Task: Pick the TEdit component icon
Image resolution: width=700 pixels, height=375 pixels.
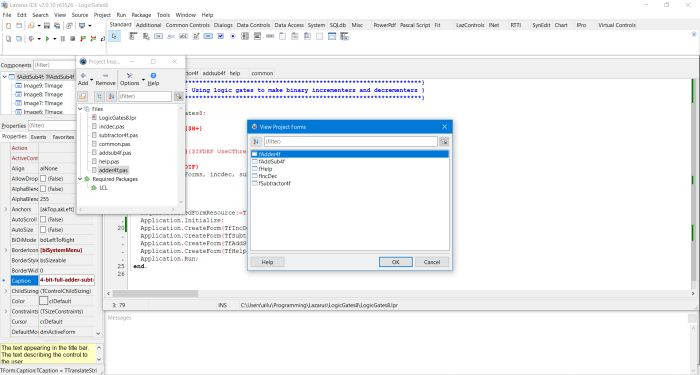Action: (x=183, y=36)
